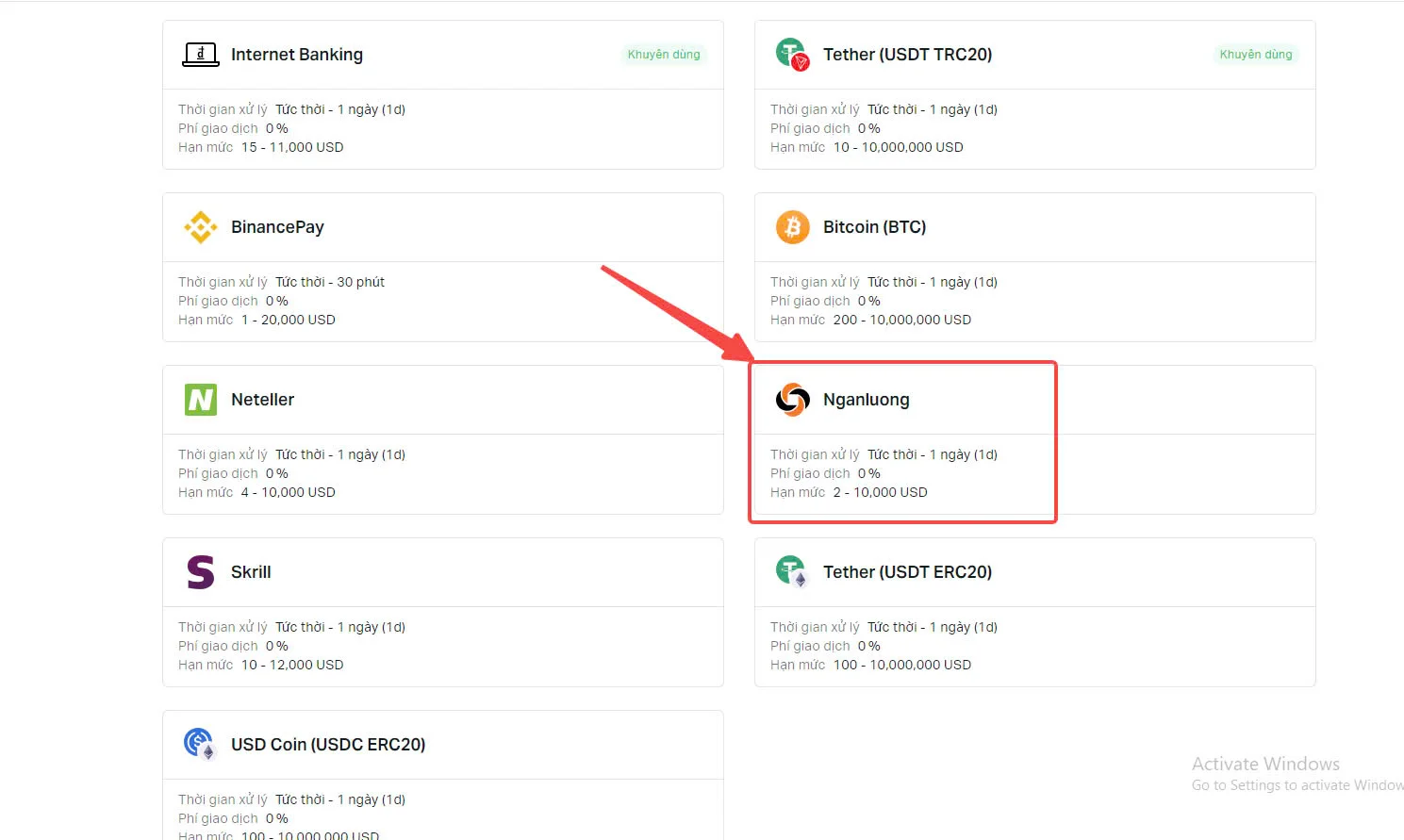Click Nganluong limit 2 - 10,000 USD
The height and width of the screenshot is (840, 1404).
point(881,492)
